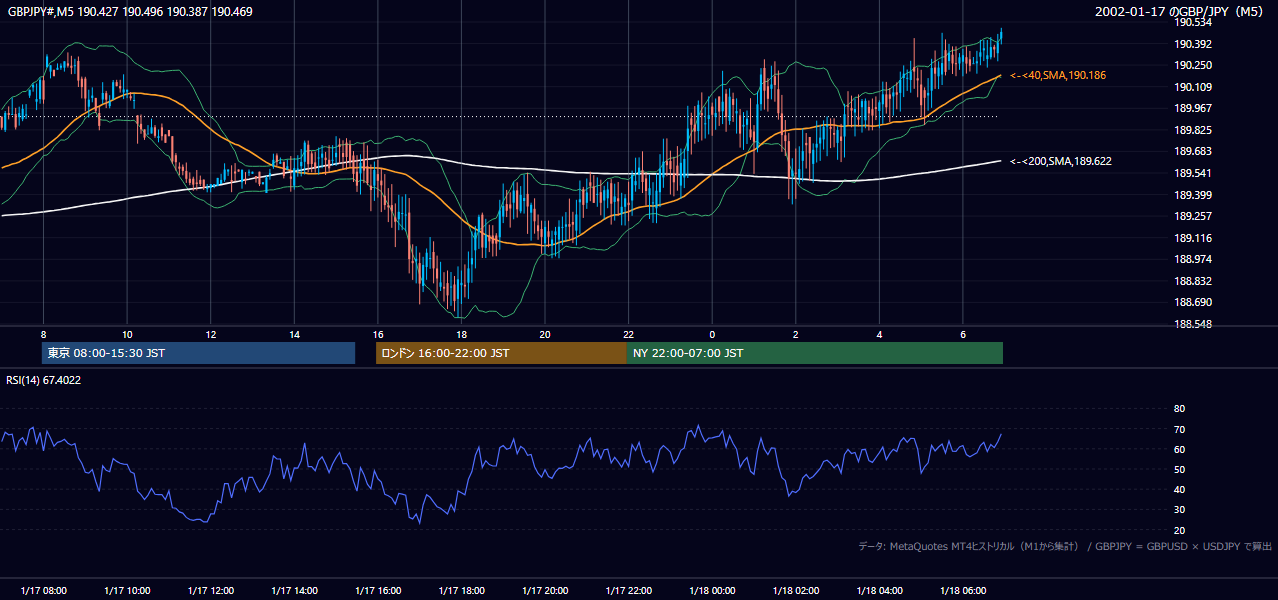Image resolution: width=1278 pixels, height=600 pixels.
Task: Click price axis label 189.967
Action: [1192, 108]
